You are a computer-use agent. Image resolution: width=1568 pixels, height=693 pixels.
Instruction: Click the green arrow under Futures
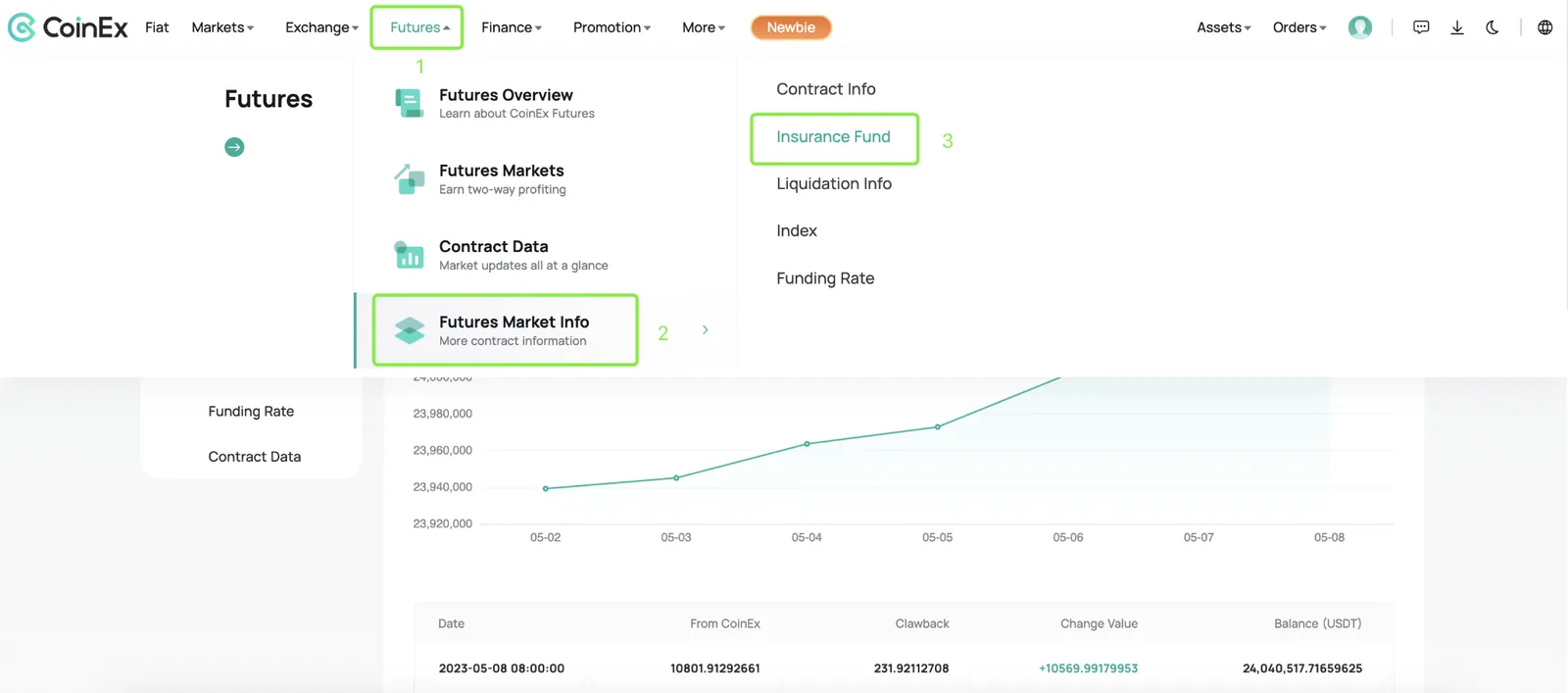coord(234,147)
